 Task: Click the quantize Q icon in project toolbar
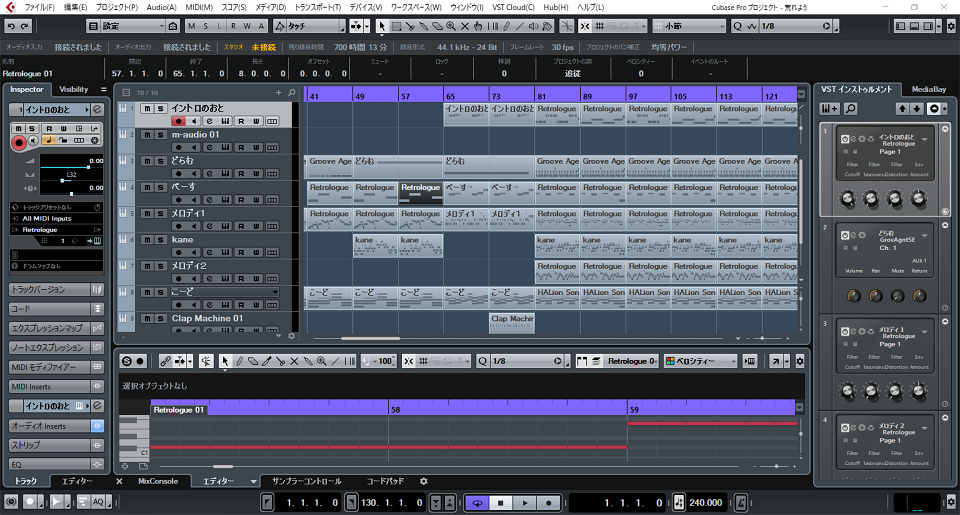pos(737,26)
